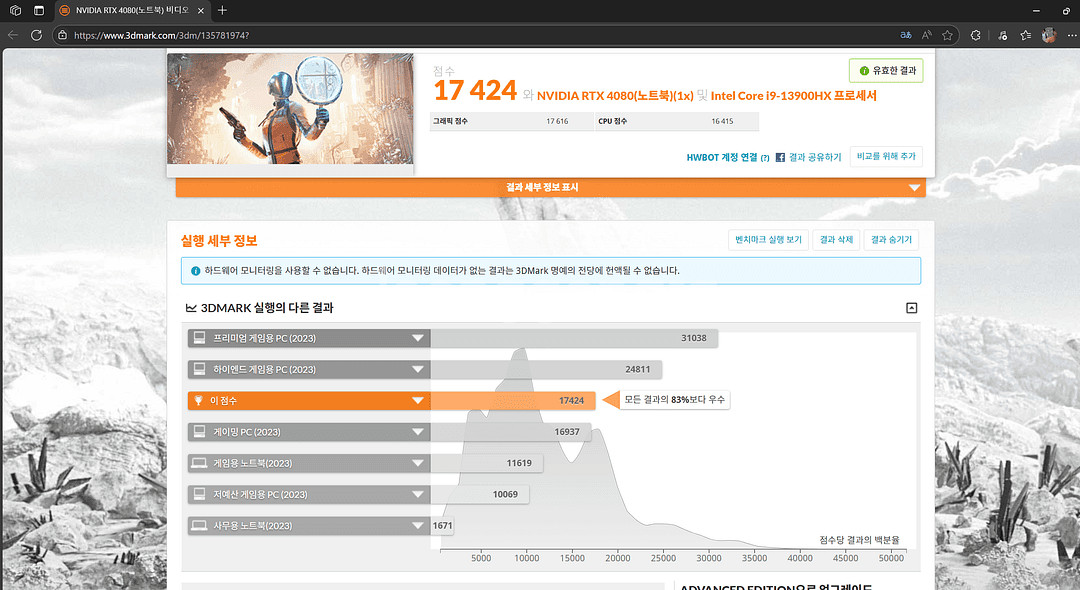
Task: Click the chart icon beside 3DMARK 실행의 다른 결과
Action: pos(191,308)
